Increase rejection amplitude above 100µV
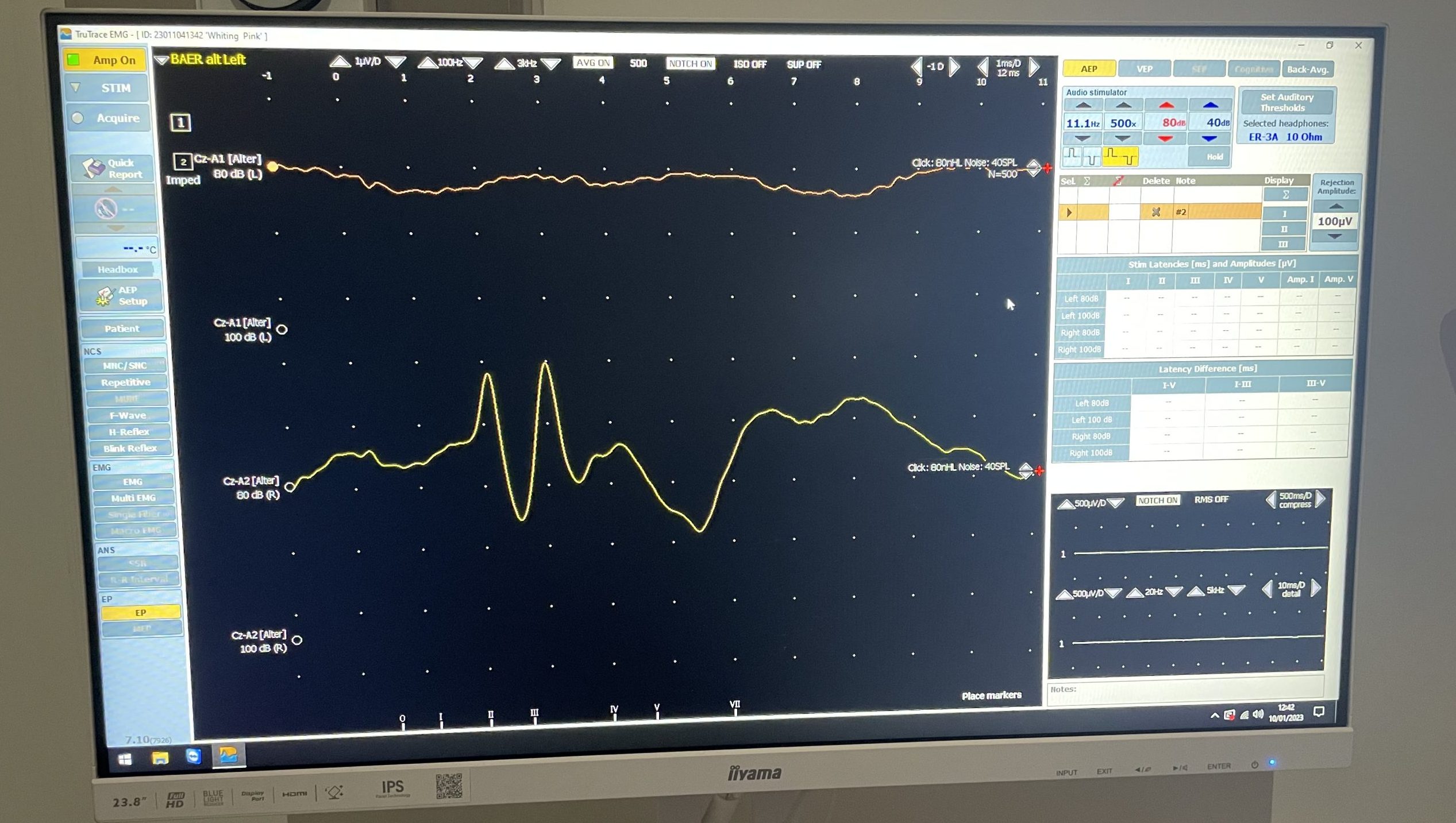The width and height of the screenshot is (1456, 823). pyautogui.click(x=1336, y=206)
